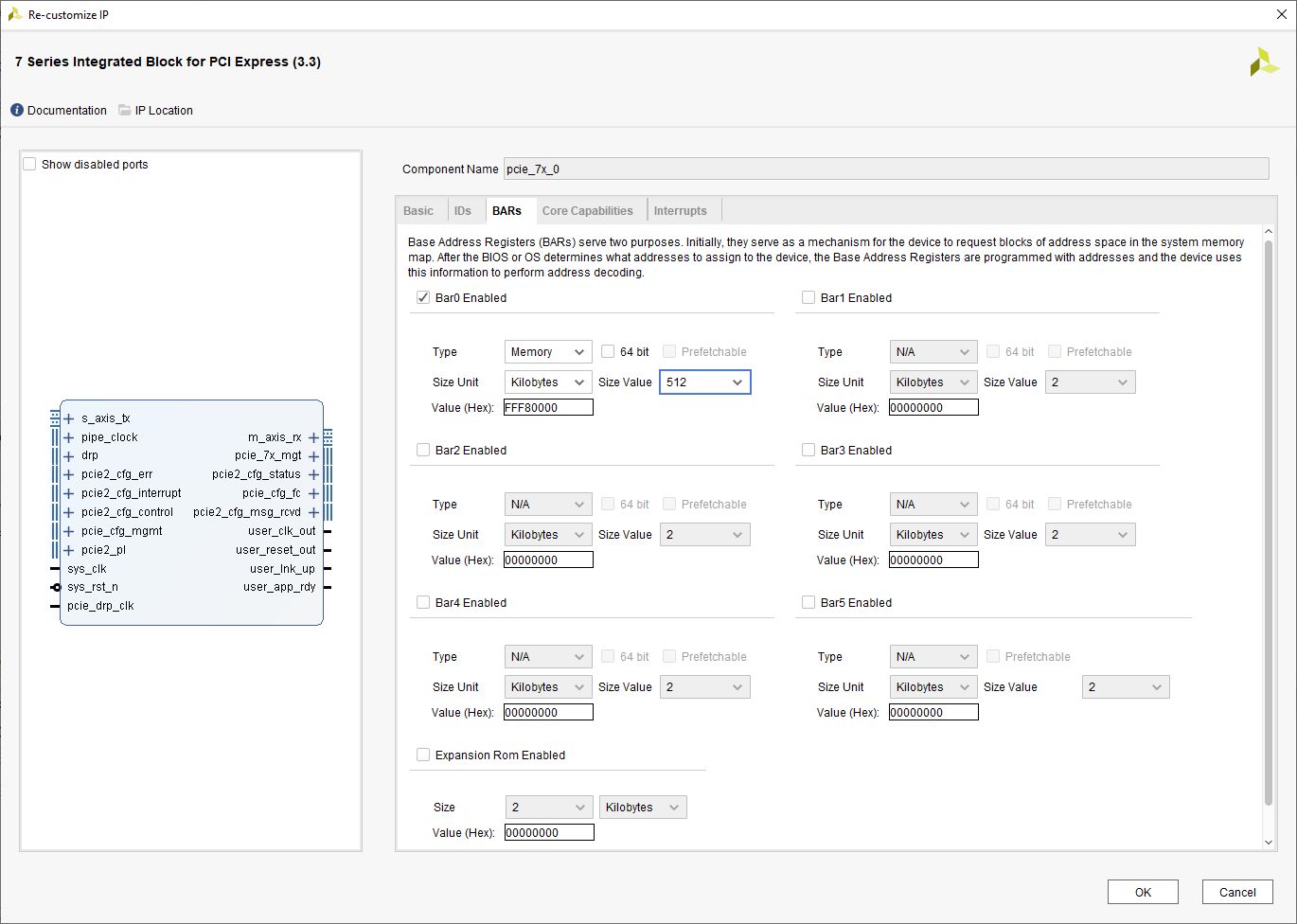The height and width of the screenshot is (924, 1297).
Task: Open Bar0 Size Value 512 dropdown
Action: point(704,382)
